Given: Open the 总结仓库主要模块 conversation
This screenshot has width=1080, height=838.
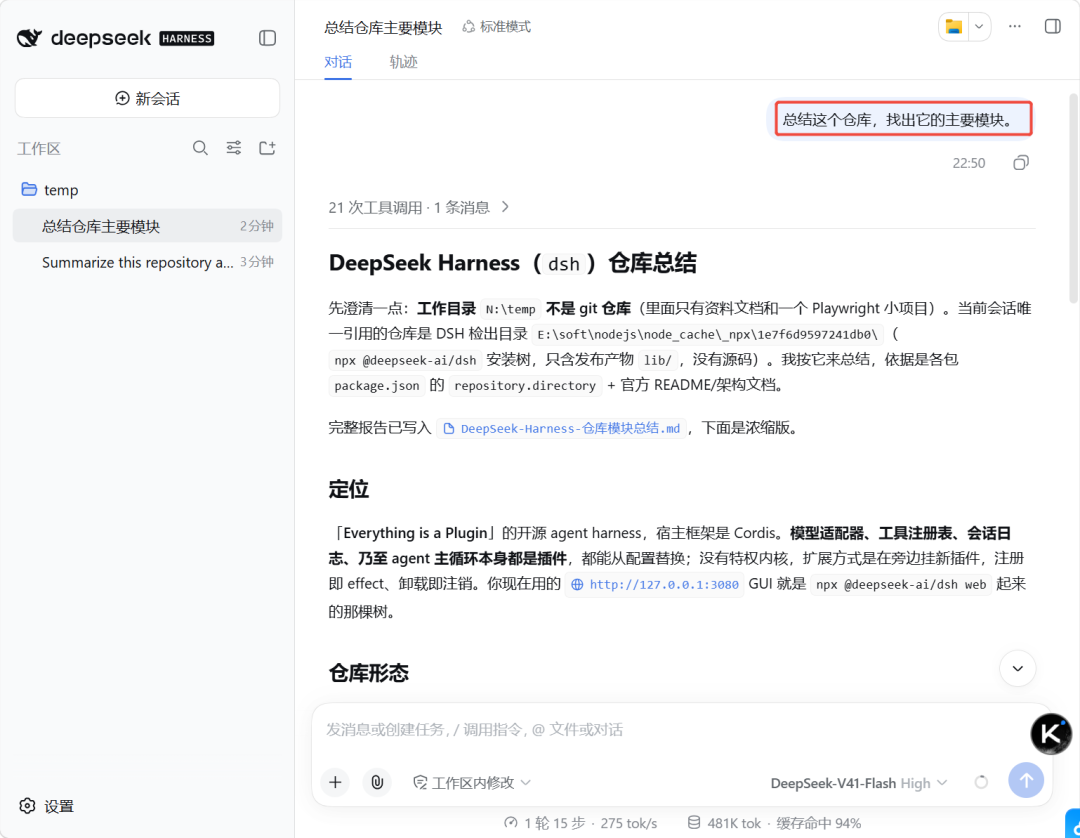Looking at the screenshot, I should [x=147, y=226].
